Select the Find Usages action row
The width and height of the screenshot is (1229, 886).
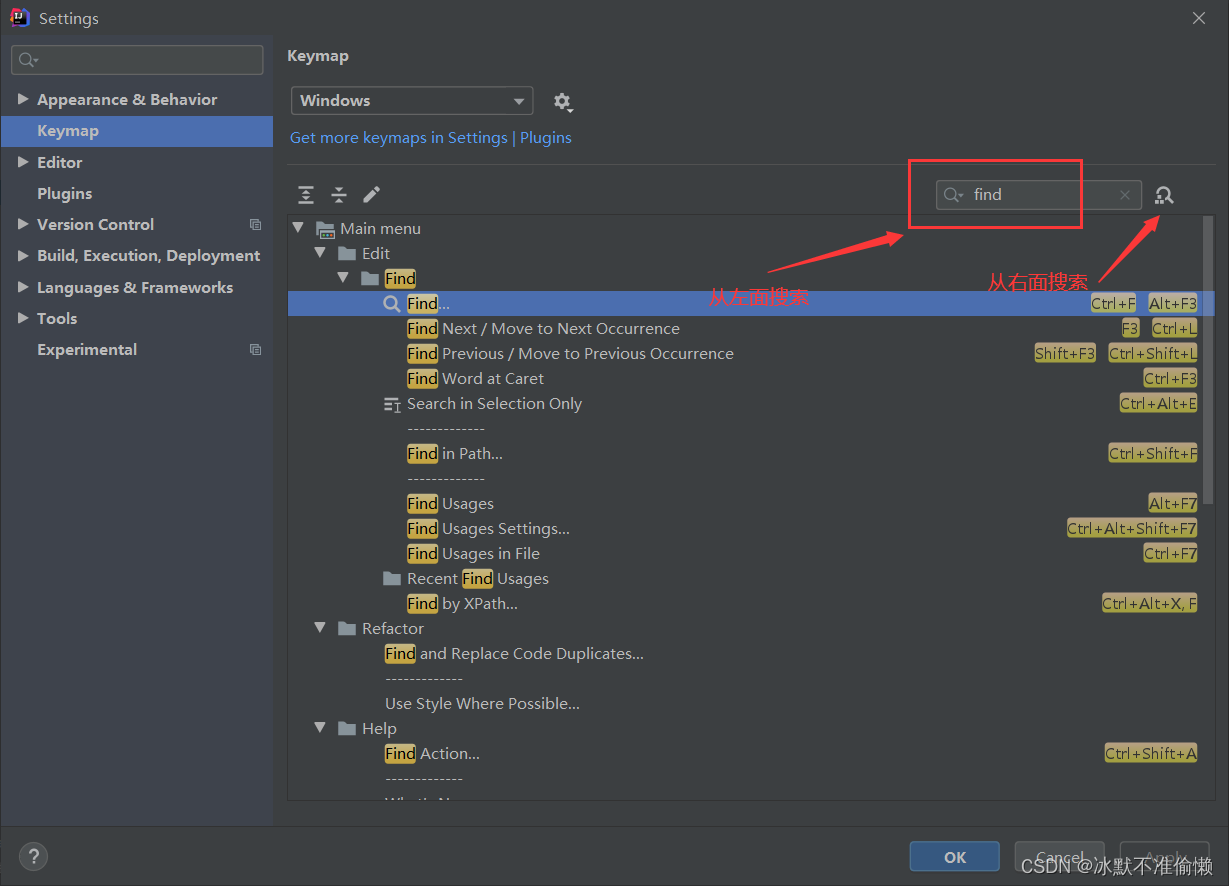click(450, 504)
